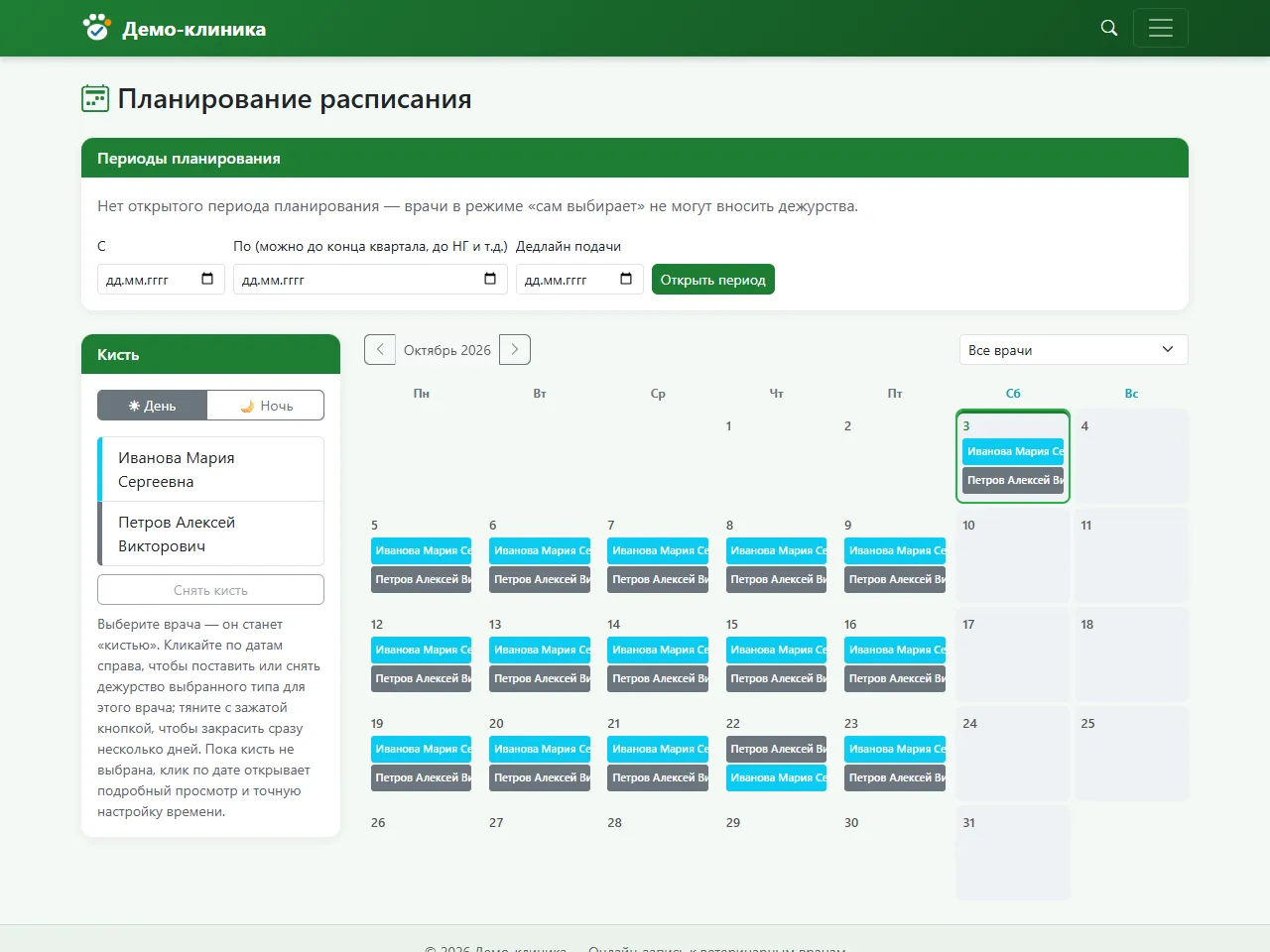The height and width of the screenshot is (952, 1270).
Task: Select the October 24 day cell
Action: [1013, 754]
